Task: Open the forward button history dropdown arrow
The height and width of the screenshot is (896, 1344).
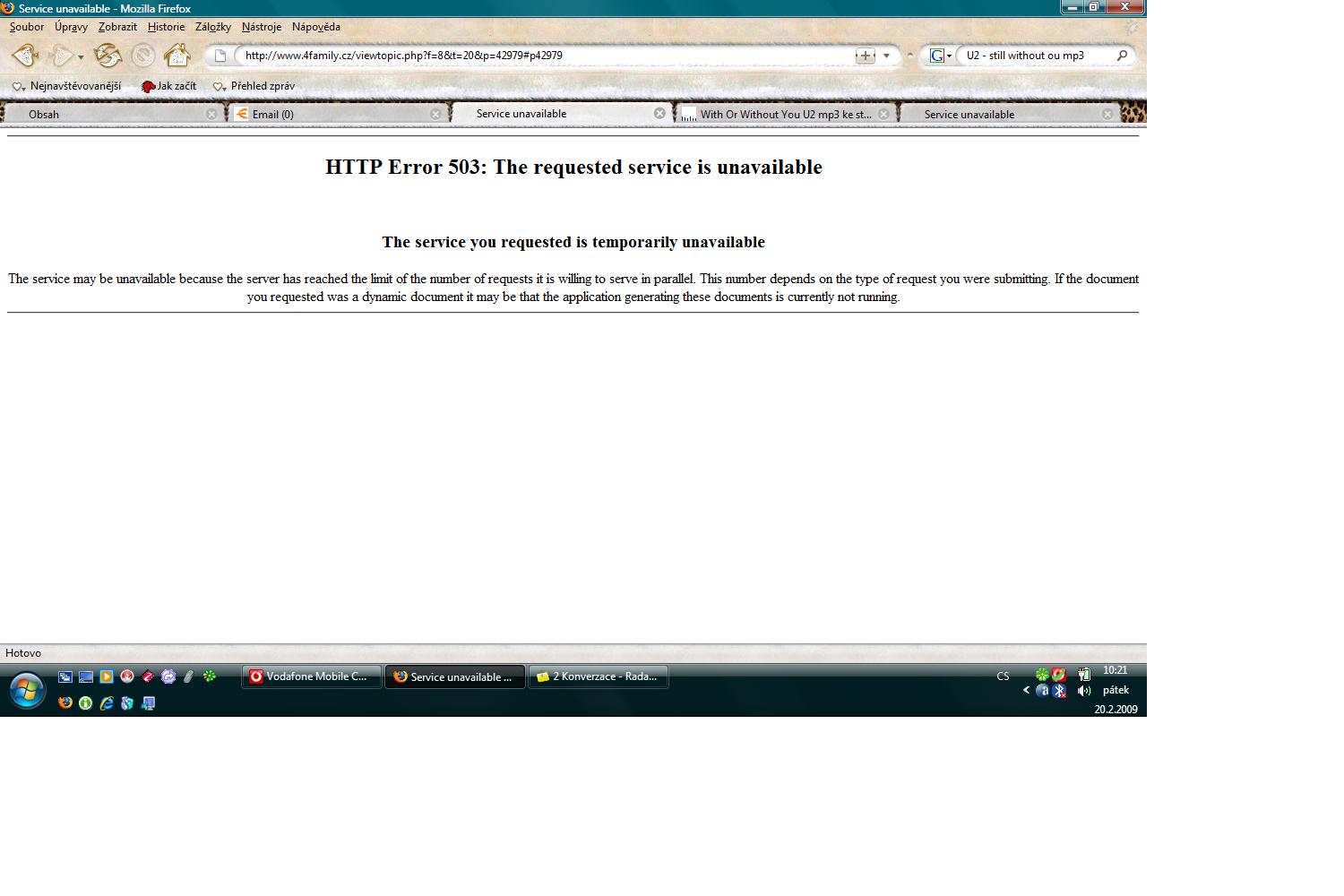Action: pyautogui.click(x=81, y=57)
